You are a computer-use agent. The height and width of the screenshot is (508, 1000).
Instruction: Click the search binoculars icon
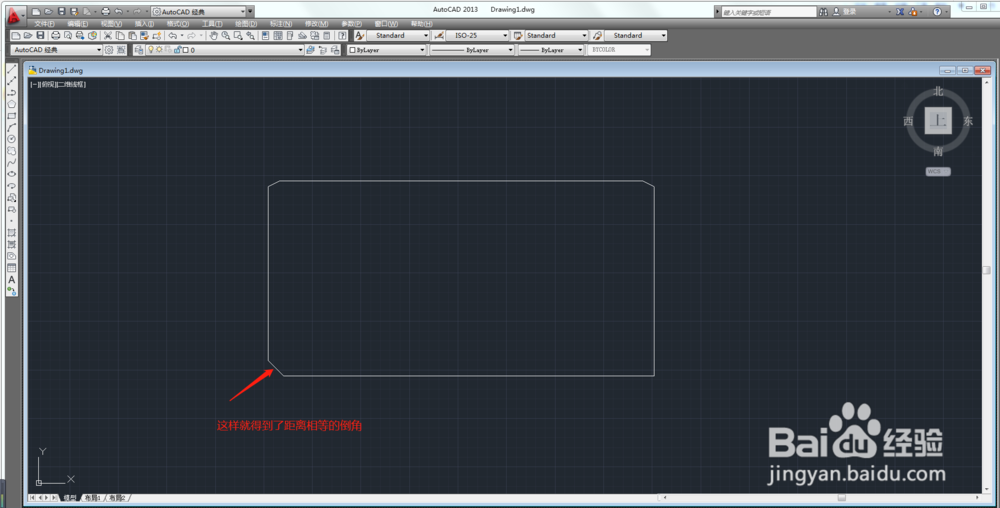coord(823,11)
